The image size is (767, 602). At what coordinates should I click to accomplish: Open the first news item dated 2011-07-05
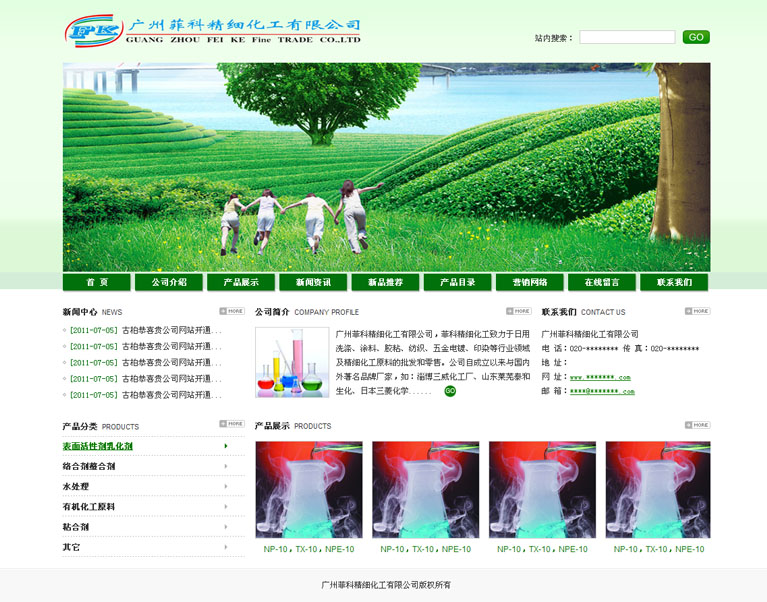click(145, 330)
